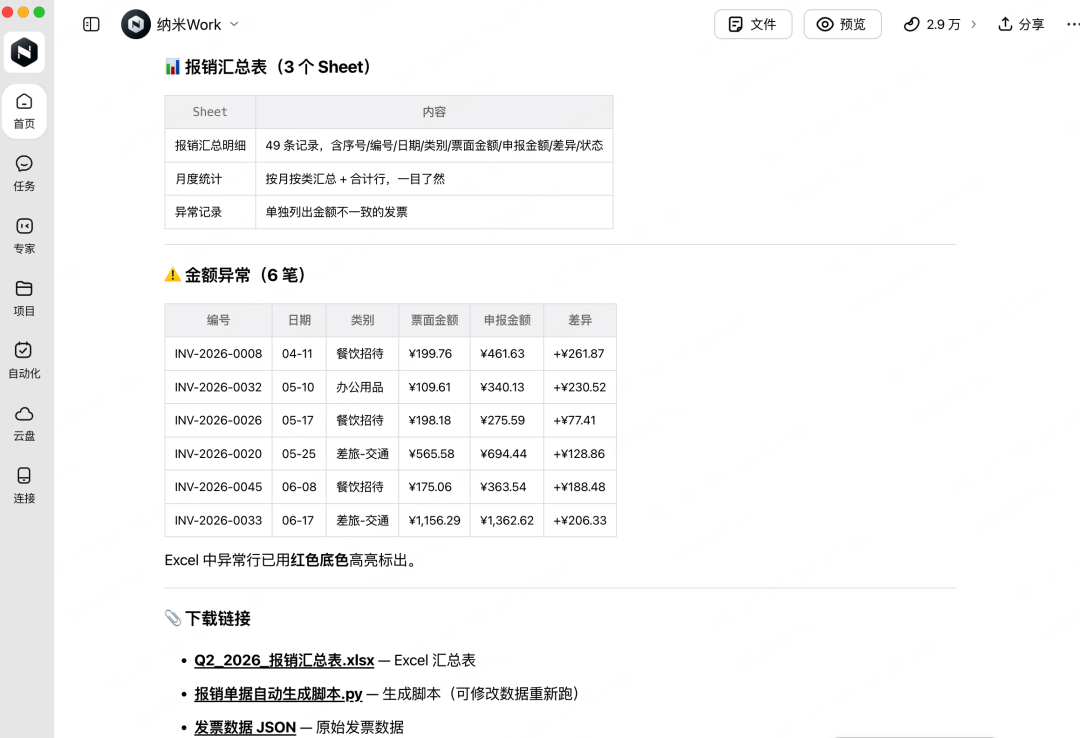The image size is (1080, 738).
Task: Select the INV-2026-0008 table cell
Action: 218,353
